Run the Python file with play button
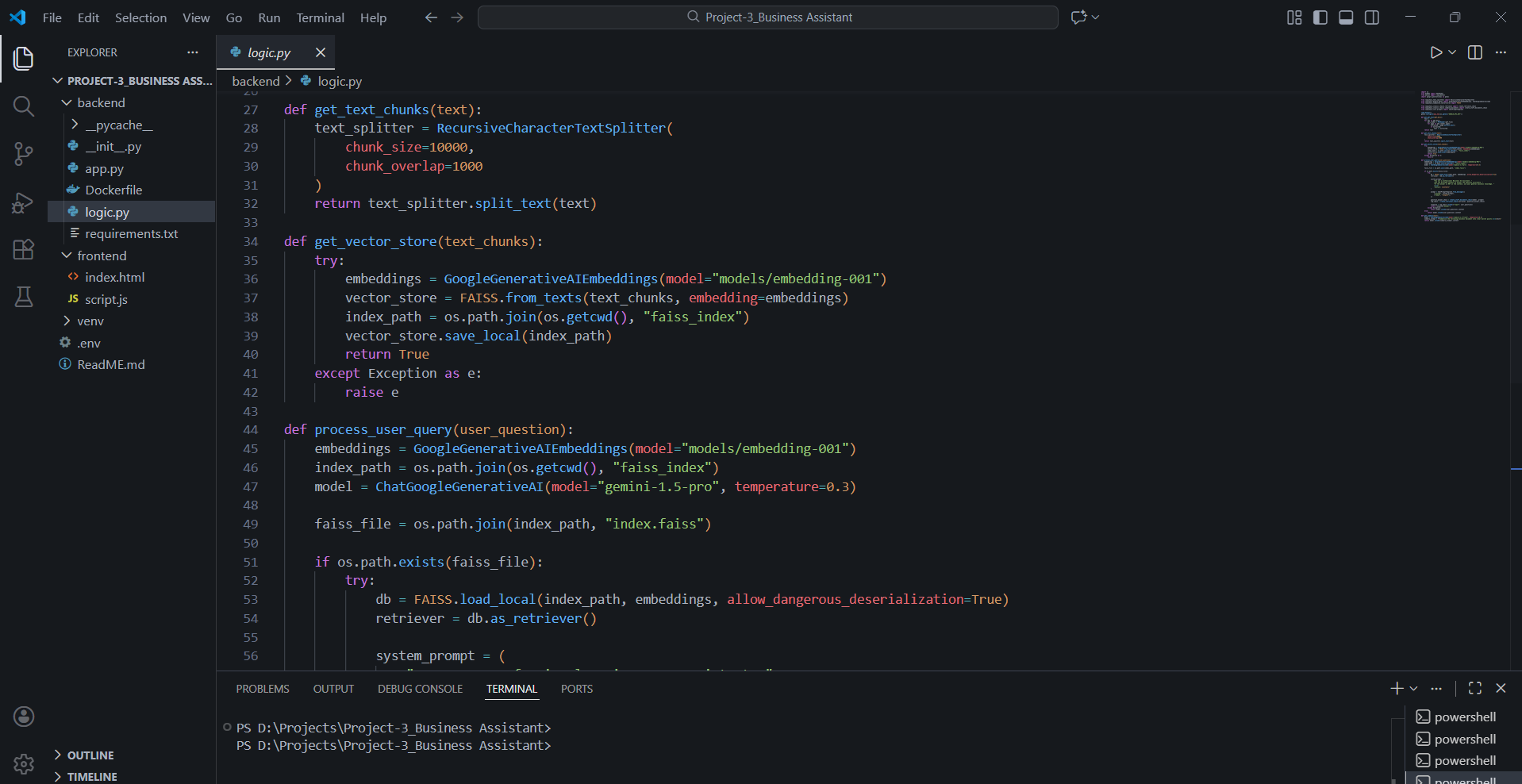The width and height of the screenshot is (1522, 784). coord(1436,52)
